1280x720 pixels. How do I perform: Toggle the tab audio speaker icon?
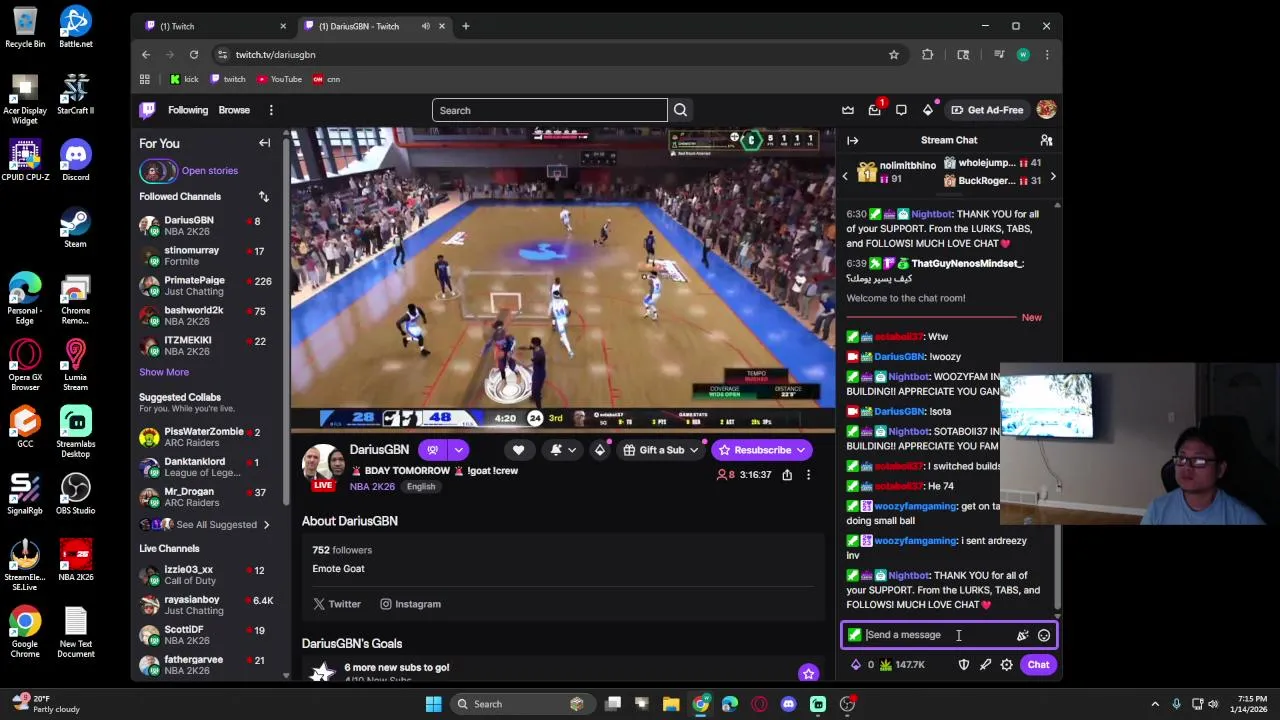coord(426,26)
